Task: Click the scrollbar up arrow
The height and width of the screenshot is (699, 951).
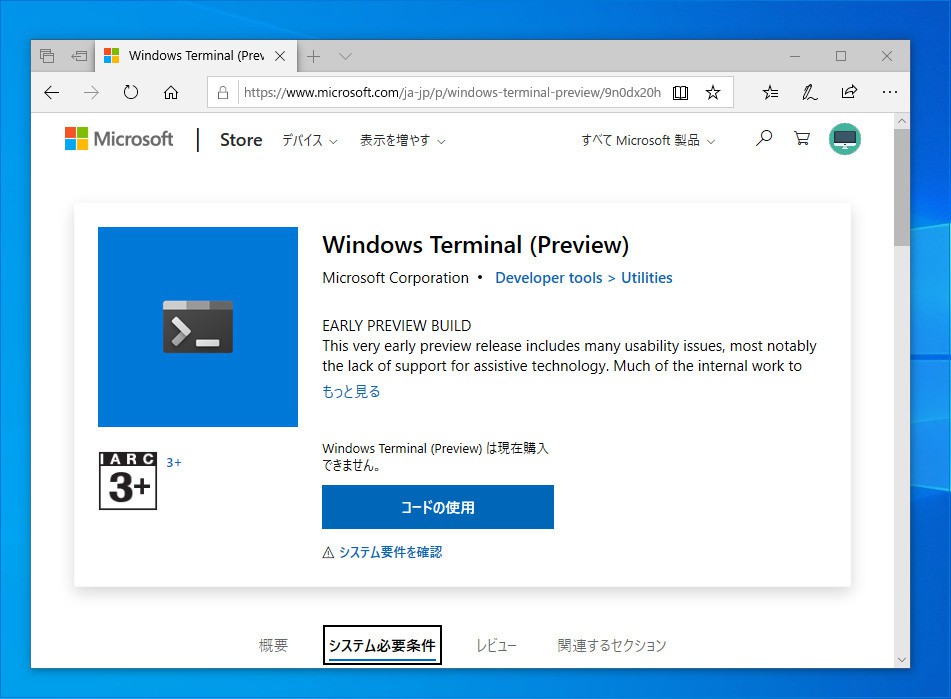Action: tap(902, 121)
